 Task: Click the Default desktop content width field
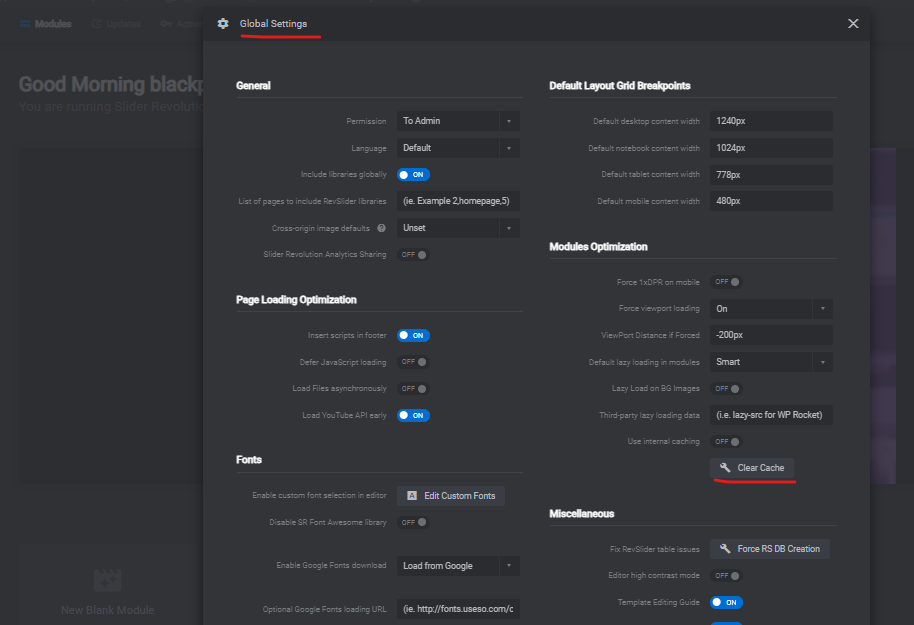coord(771,121)
